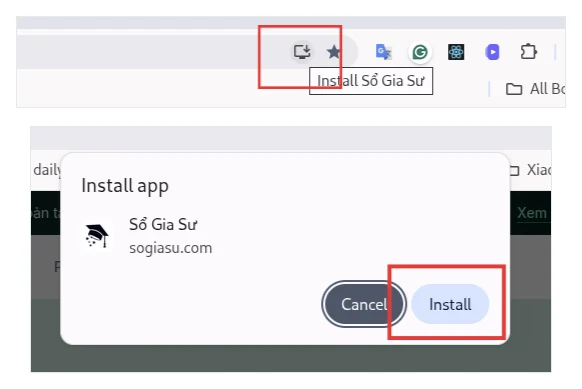Screen dimensions: 582x389
Task: Bookmark this page with the star icon
Action: (334, 52)
